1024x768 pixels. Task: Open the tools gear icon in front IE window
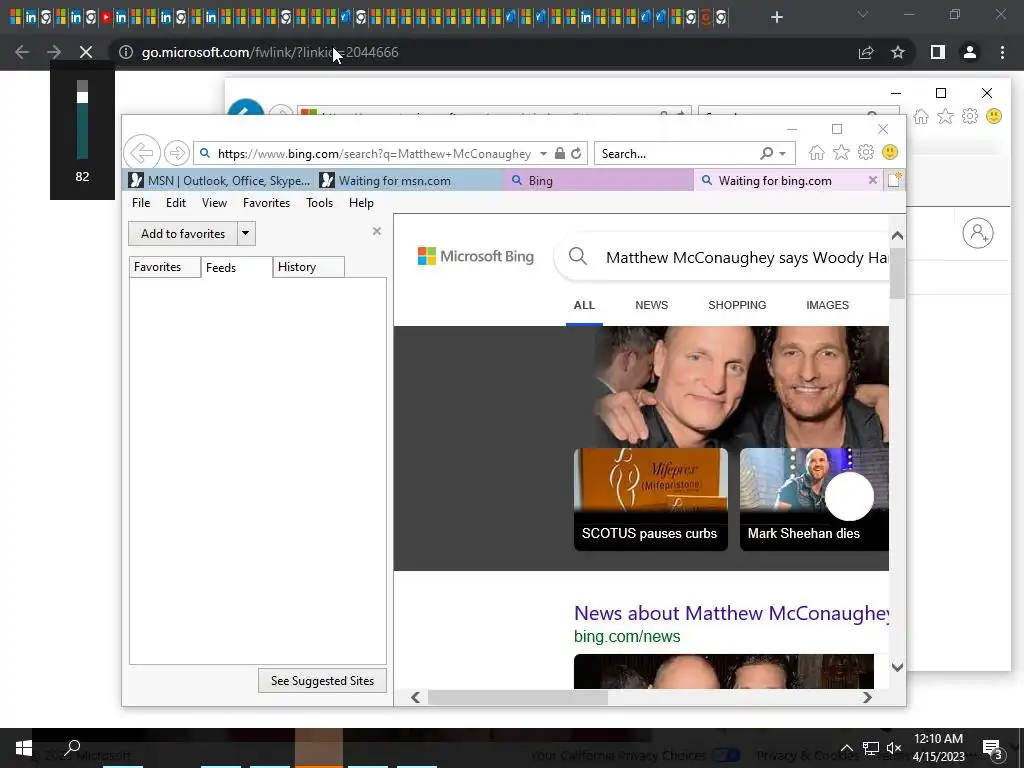(866, 153)
